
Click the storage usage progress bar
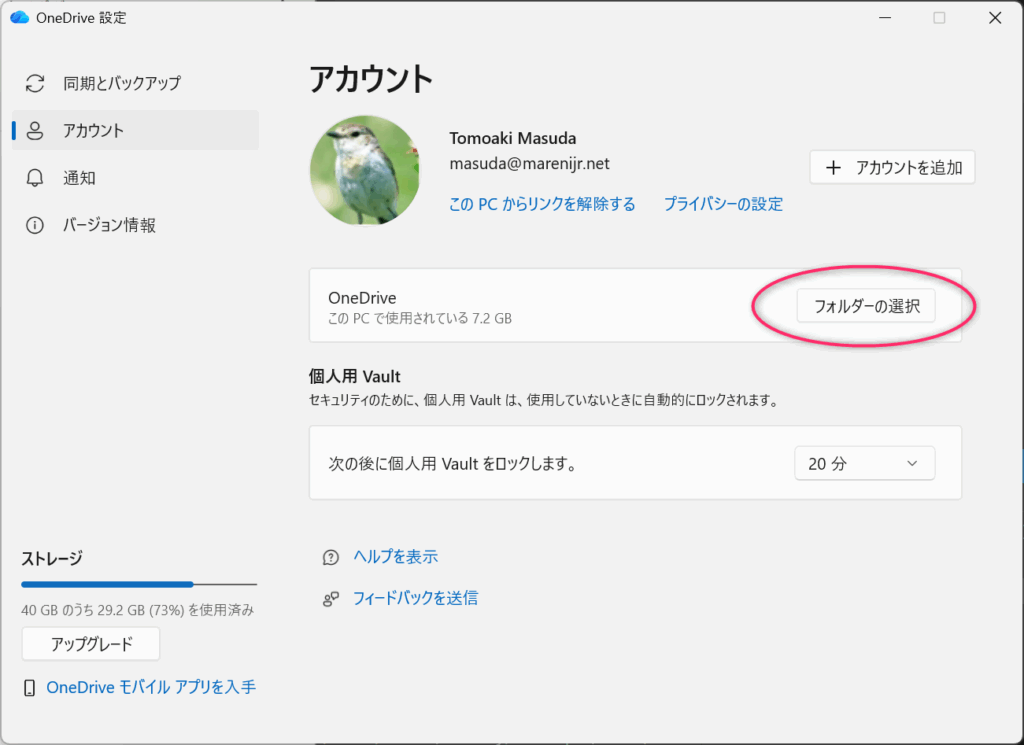(138, 584)
